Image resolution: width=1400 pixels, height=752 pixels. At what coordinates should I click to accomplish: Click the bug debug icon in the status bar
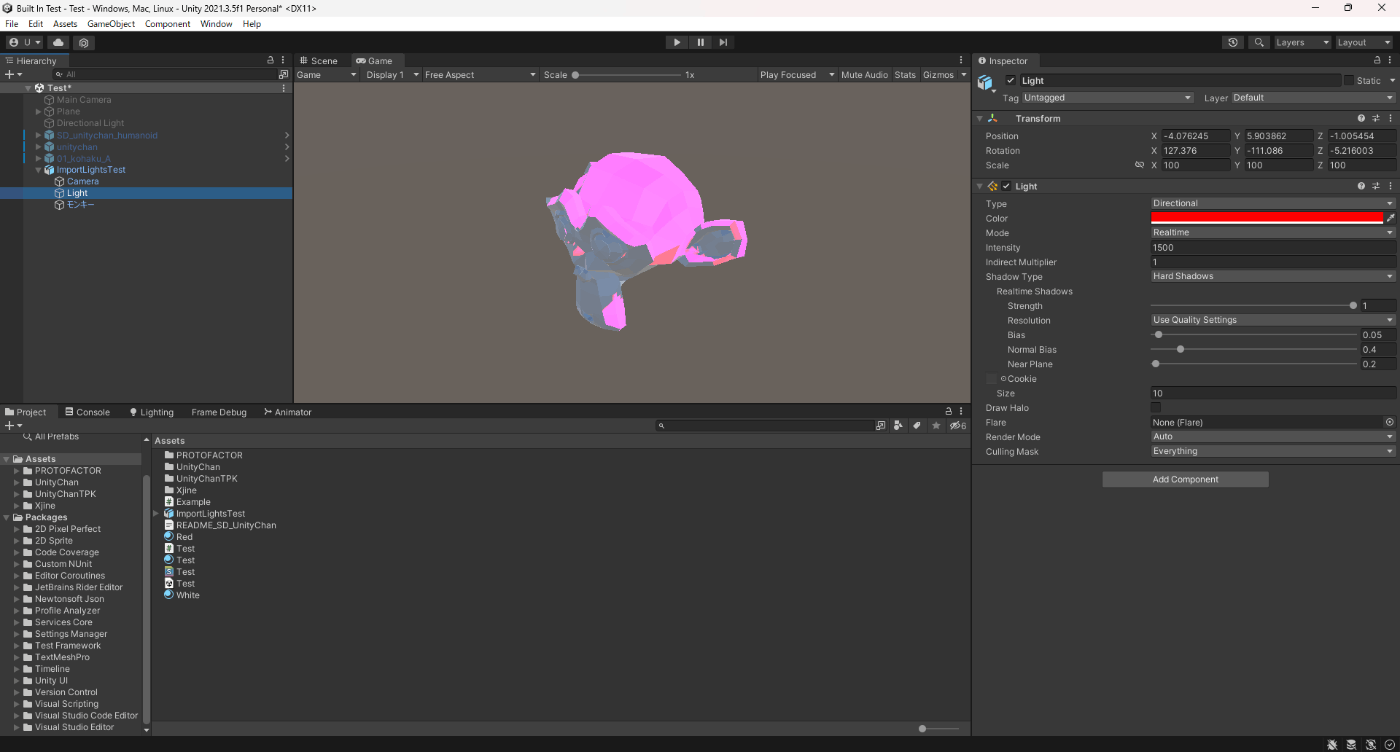1333,744
